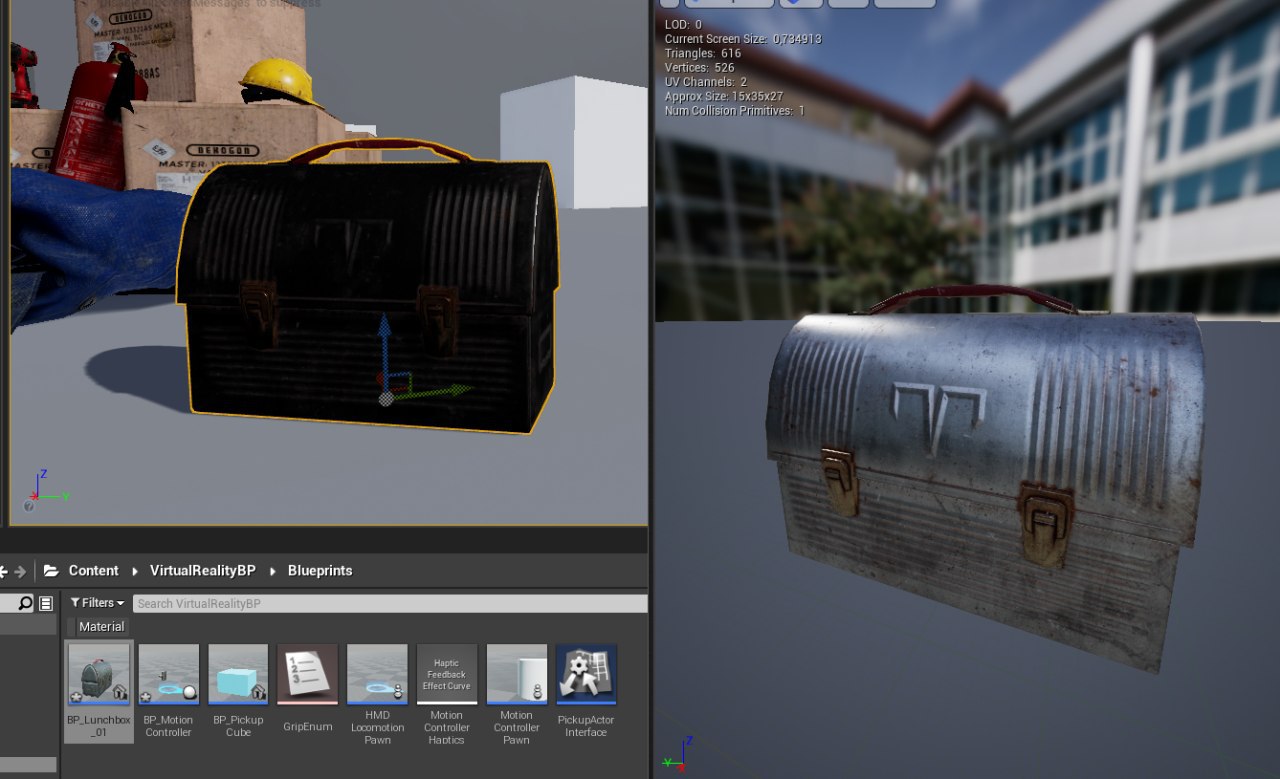
Task: Select the HMD Locomotion Pawn thumbnail
Action: pyautogui.click(x=377, y=675)
